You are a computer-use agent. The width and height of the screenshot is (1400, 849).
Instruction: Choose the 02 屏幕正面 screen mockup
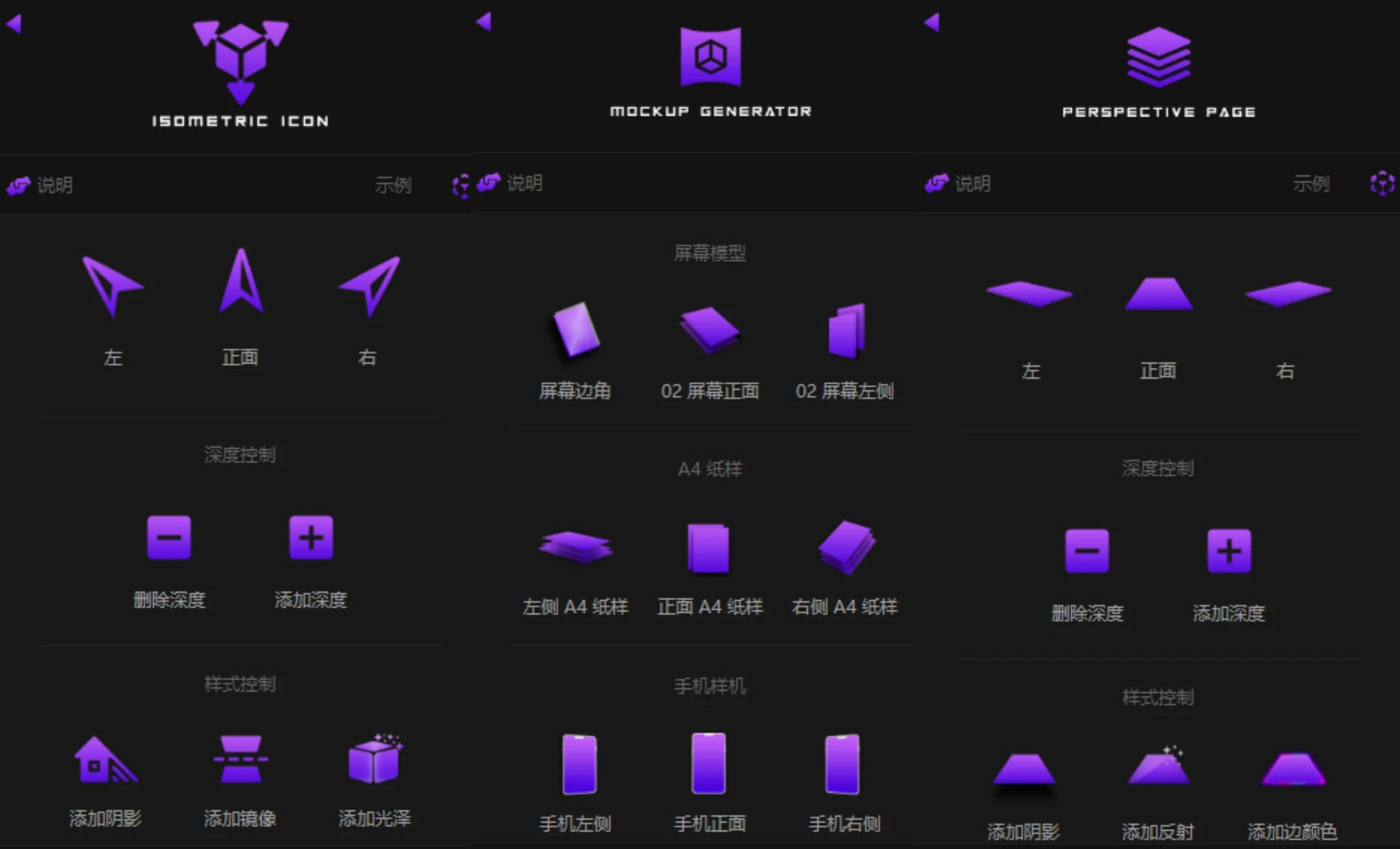(709, 330)
